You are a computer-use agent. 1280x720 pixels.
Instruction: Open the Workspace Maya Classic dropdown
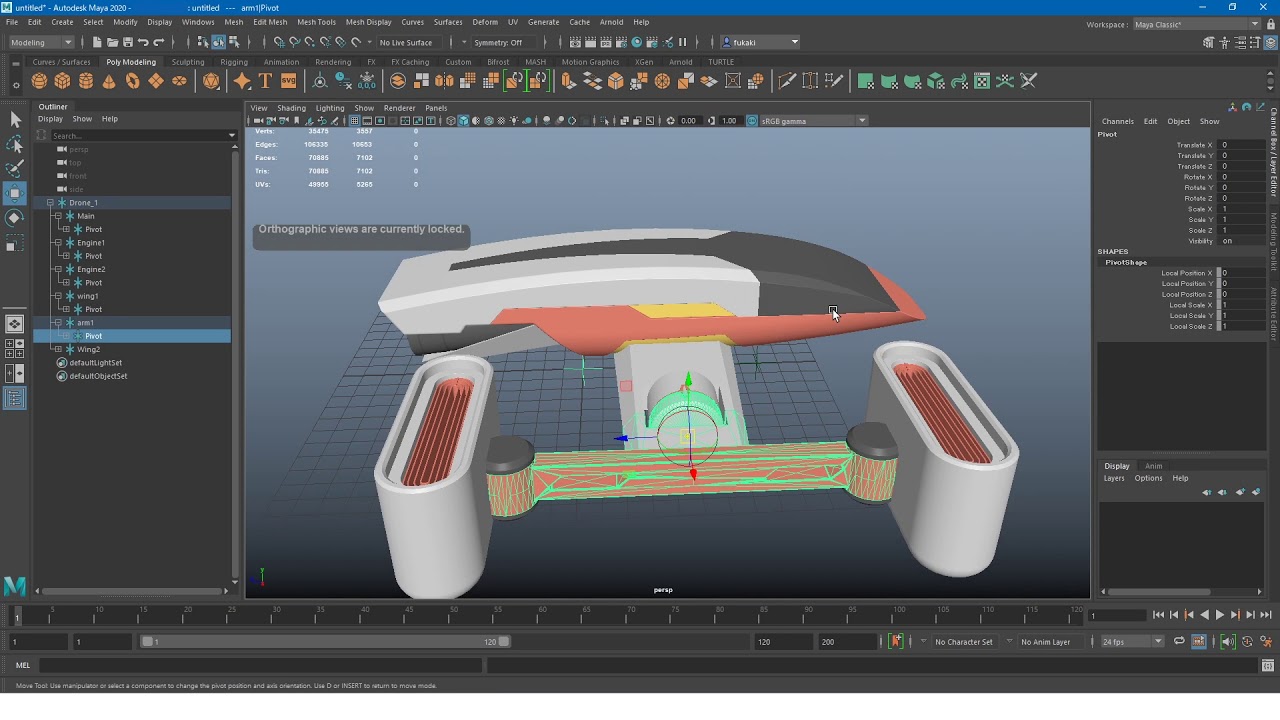[1196, 24]
